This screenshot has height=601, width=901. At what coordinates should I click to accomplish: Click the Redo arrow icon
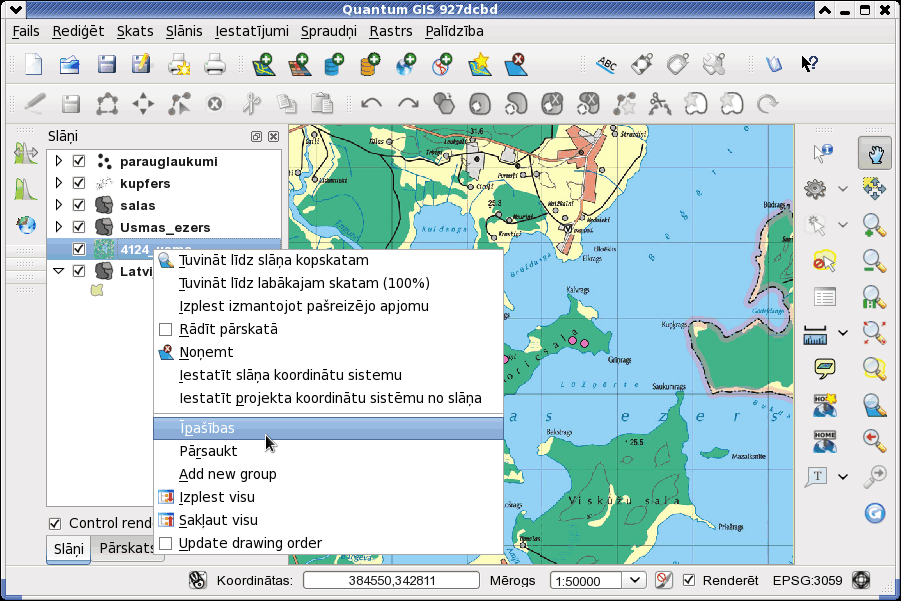(x=408, y=104)
